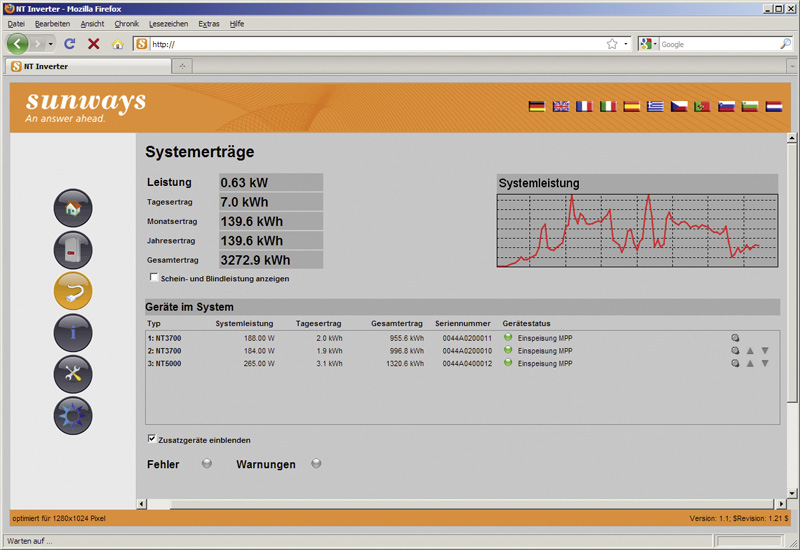Switch language via the German flag
Image resolution: width=800 pixels, height=550 pixels.
(x=537, y=106)
